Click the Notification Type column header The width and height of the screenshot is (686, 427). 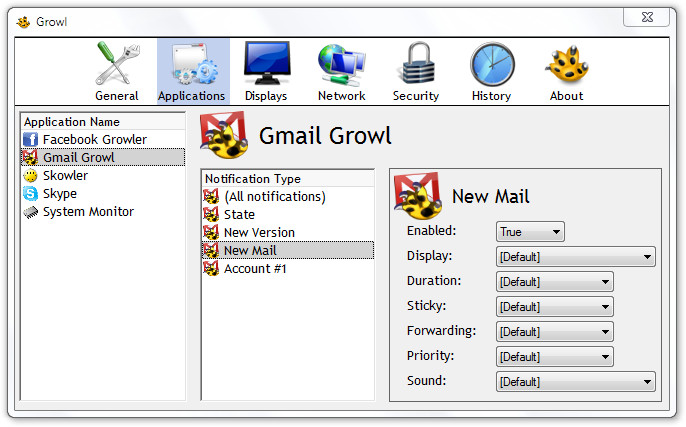tap(288, 178)
